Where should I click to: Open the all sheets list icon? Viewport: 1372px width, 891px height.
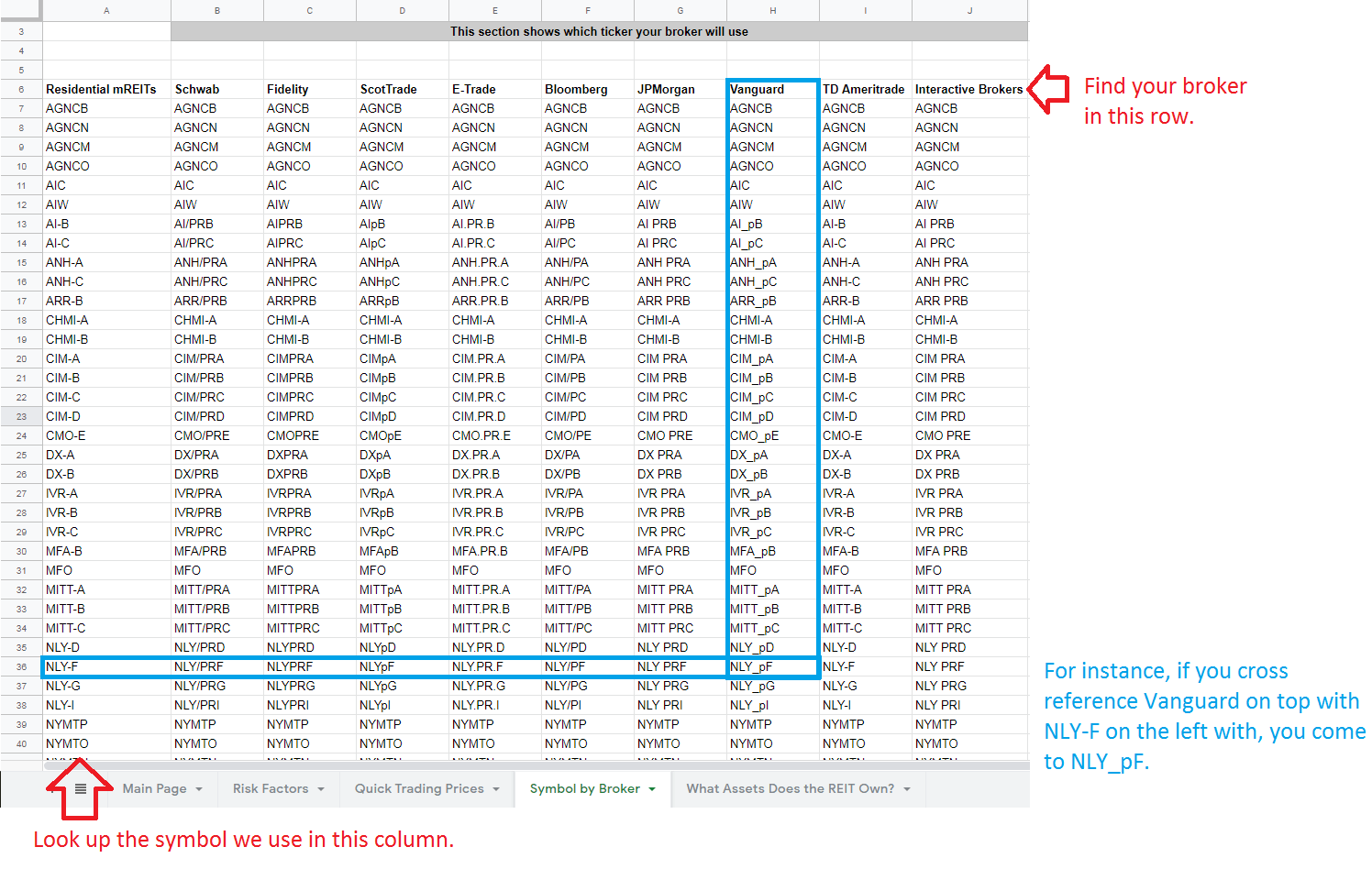(x=81, y=788)
